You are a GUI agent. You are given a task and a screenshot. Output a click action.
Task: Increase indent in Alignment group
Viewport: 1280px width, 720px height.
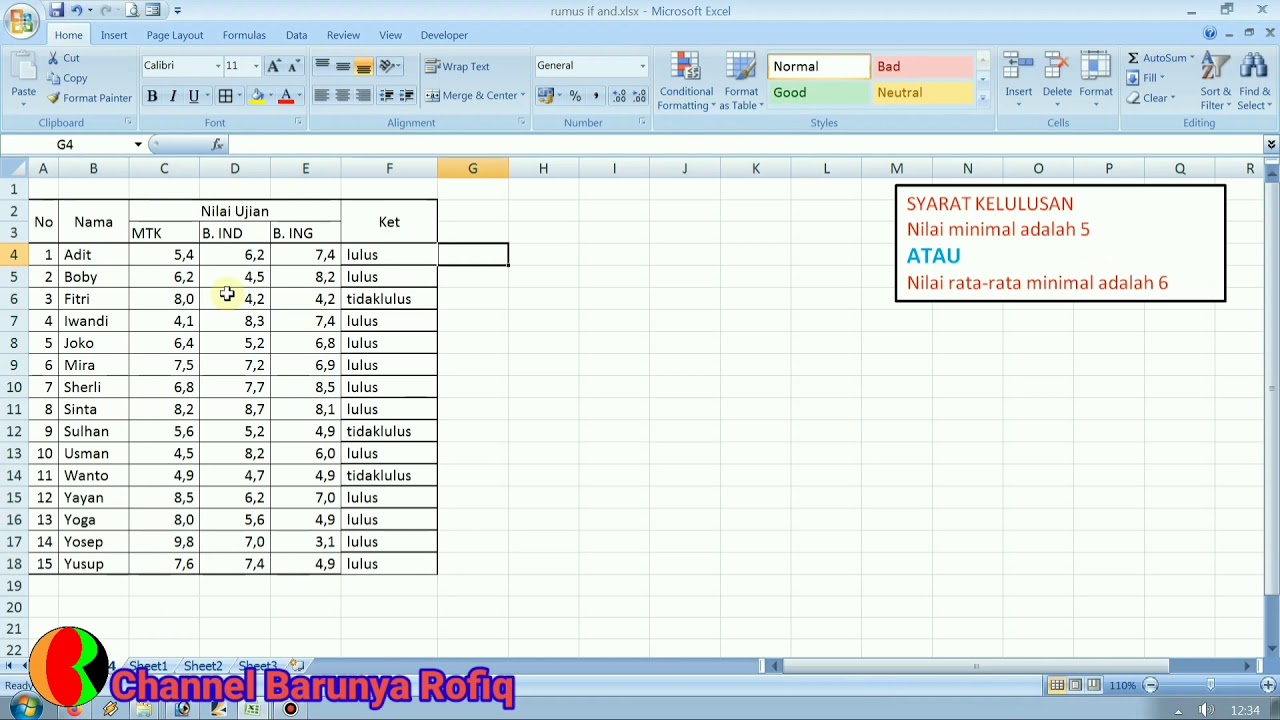(x=407, y=96)
